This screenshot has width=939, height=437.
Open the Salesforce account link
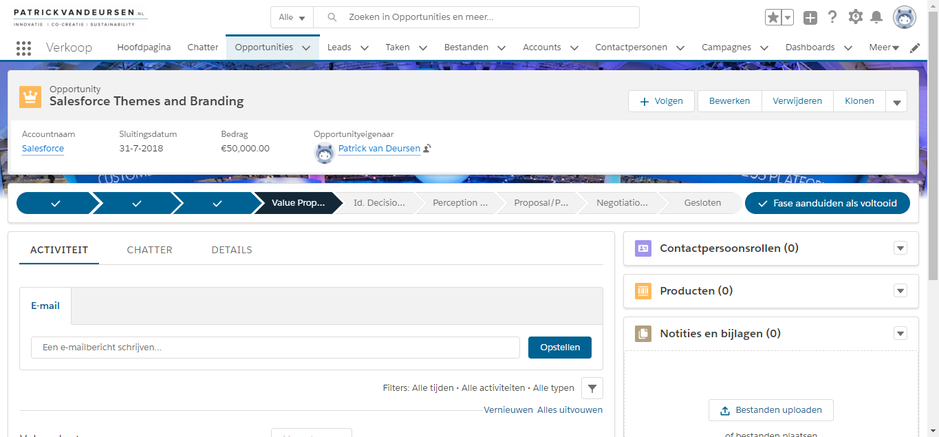43,148
